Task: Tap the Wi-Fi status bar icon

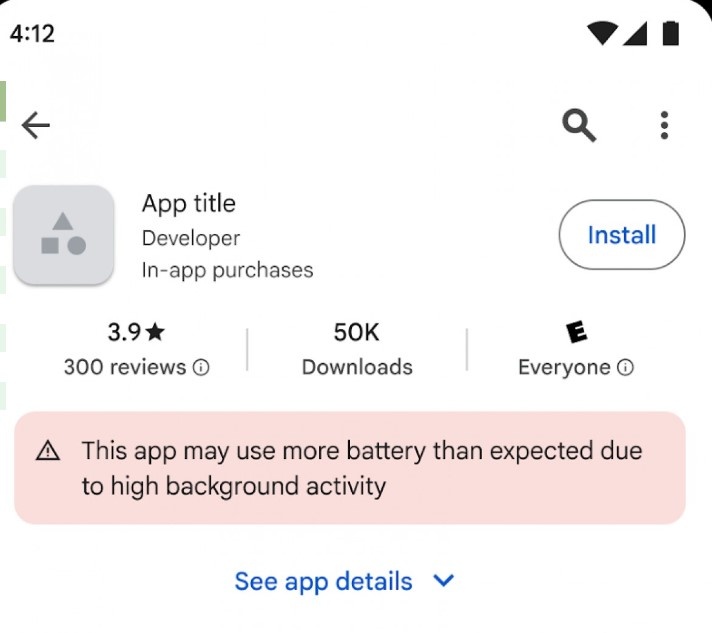Action: 602,33
